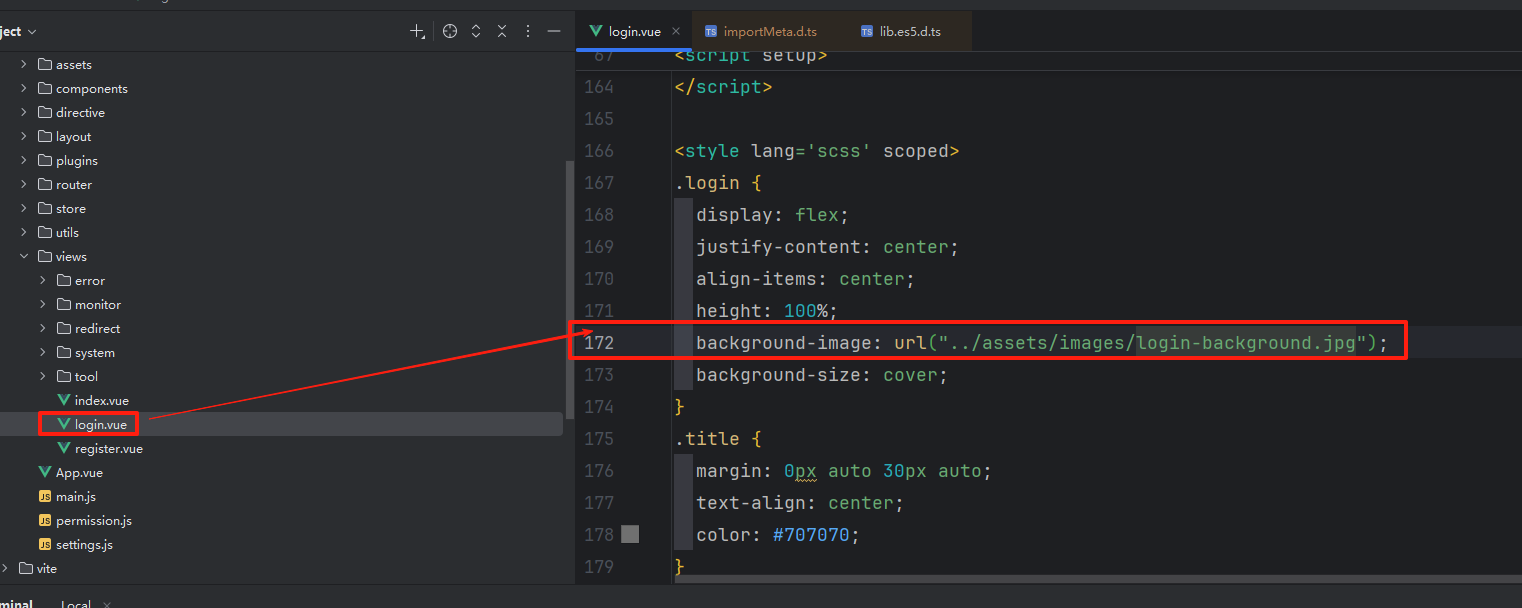Click the Vue icon beside index.vue
The width and height of the screenshot is (1522, 608).
click(64, 400)
